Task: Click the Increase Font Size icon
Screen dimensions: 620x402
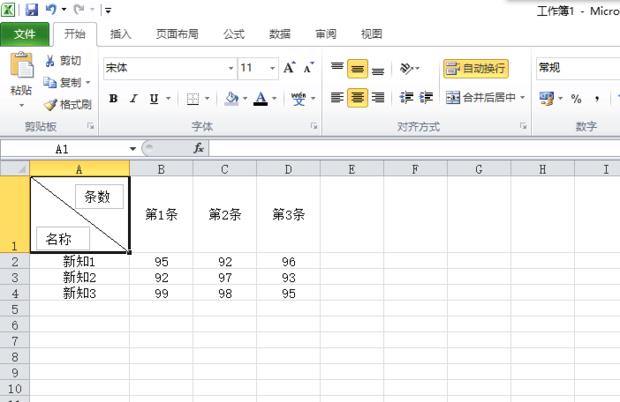Action: click(x=289, y=68)
